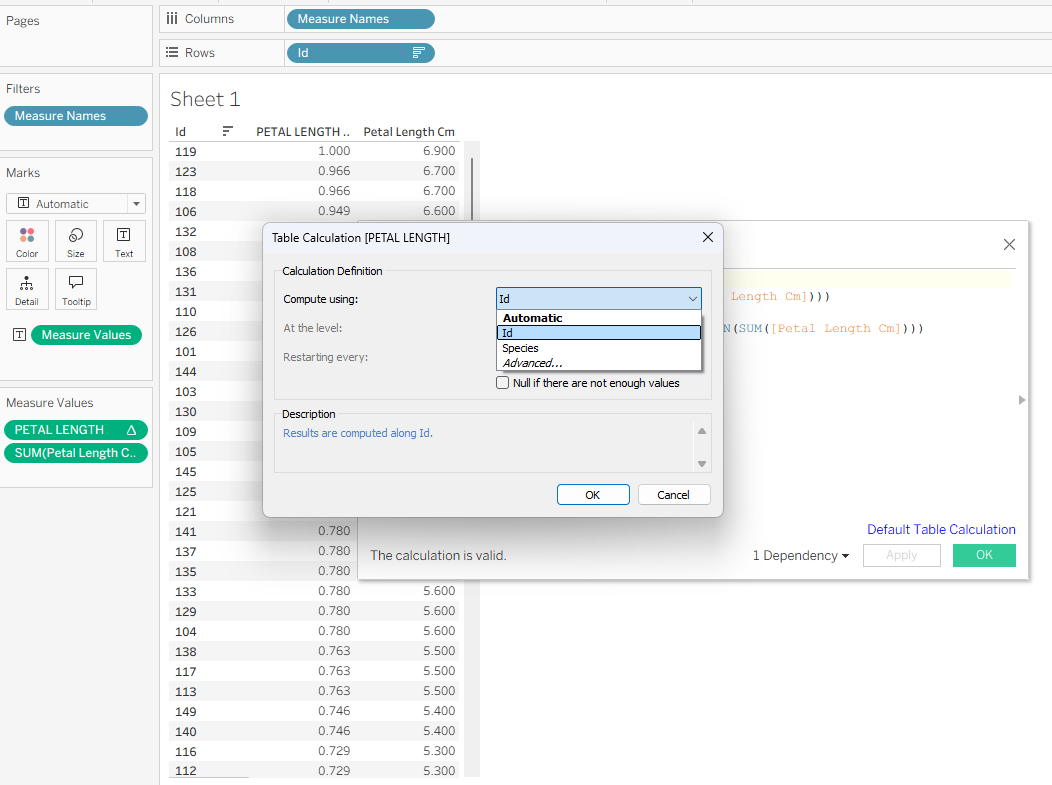The height and width of the screenshot is (785, 1052).
Task: Expand the 1 Dependency dropdown
Action: pos(800,556)
